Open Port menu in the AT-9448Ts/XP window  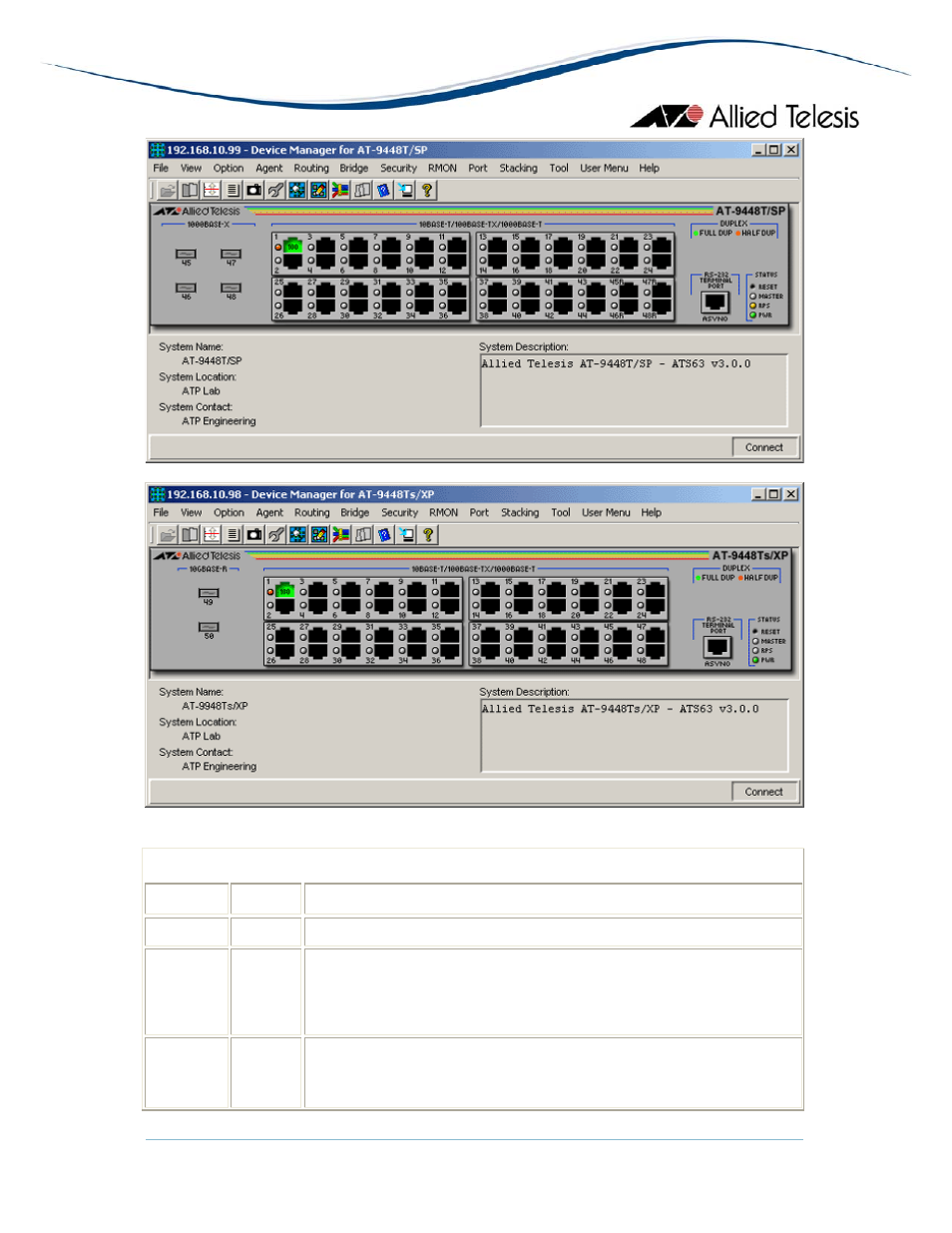(479, 512)
